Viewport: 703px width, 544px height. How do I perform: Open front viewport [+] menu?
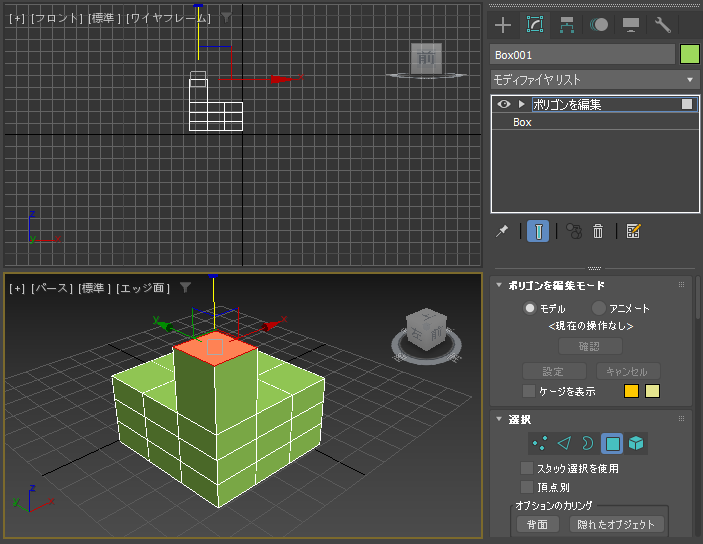coord(17,18)
